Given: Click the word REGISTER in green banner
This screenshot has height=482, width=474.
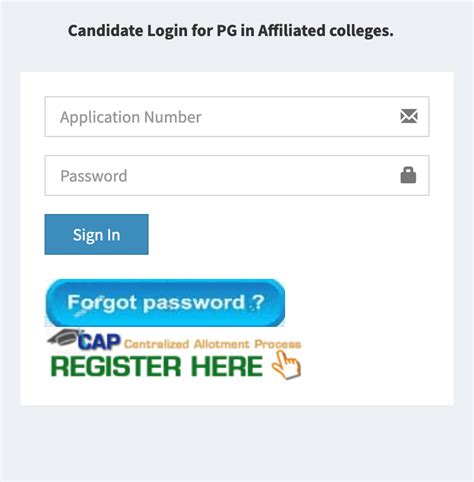Looking at the screenshot, I should point(116,366).
